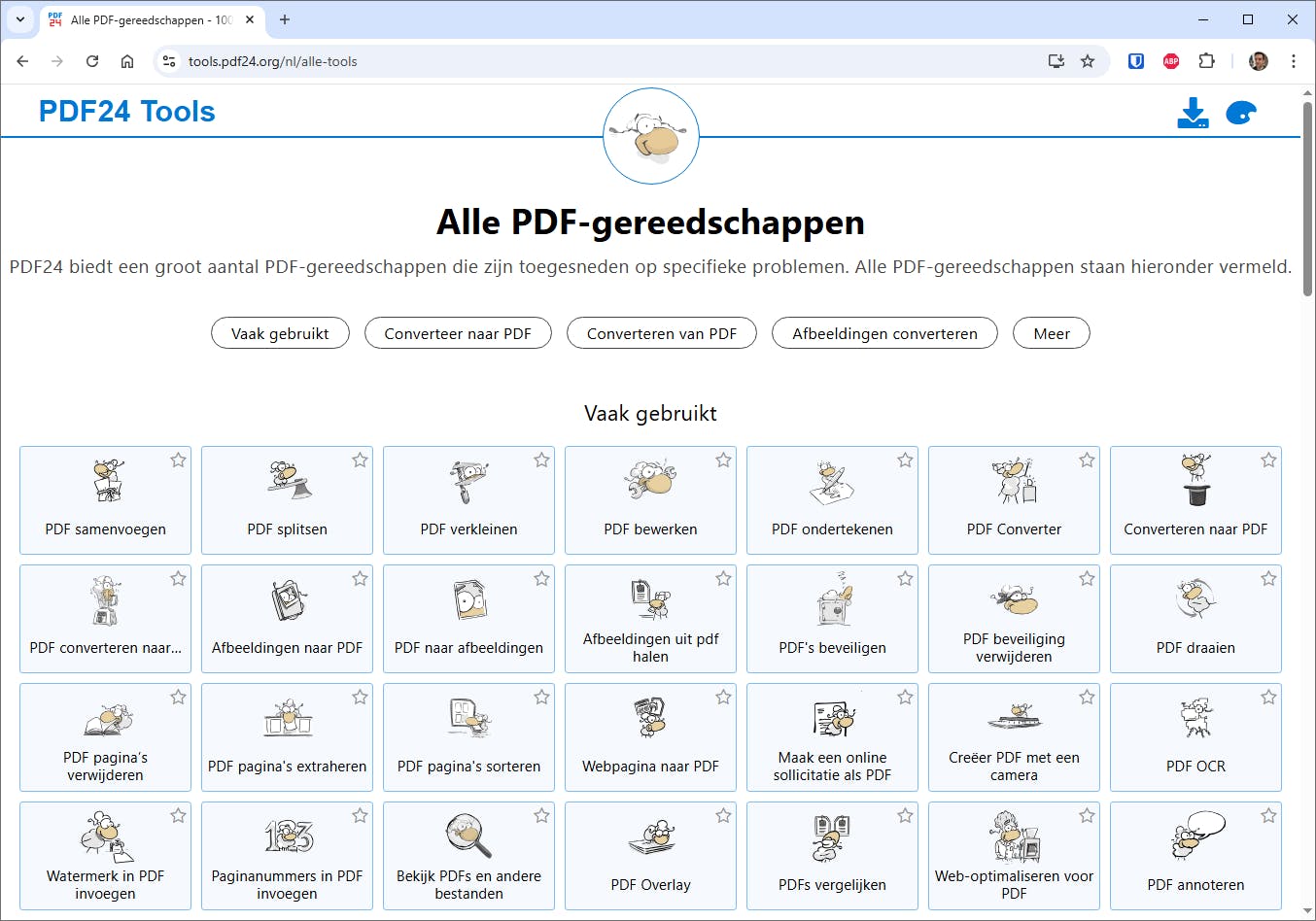Open the Chrome profile avatar
1316x921 pixels.
1259,61
